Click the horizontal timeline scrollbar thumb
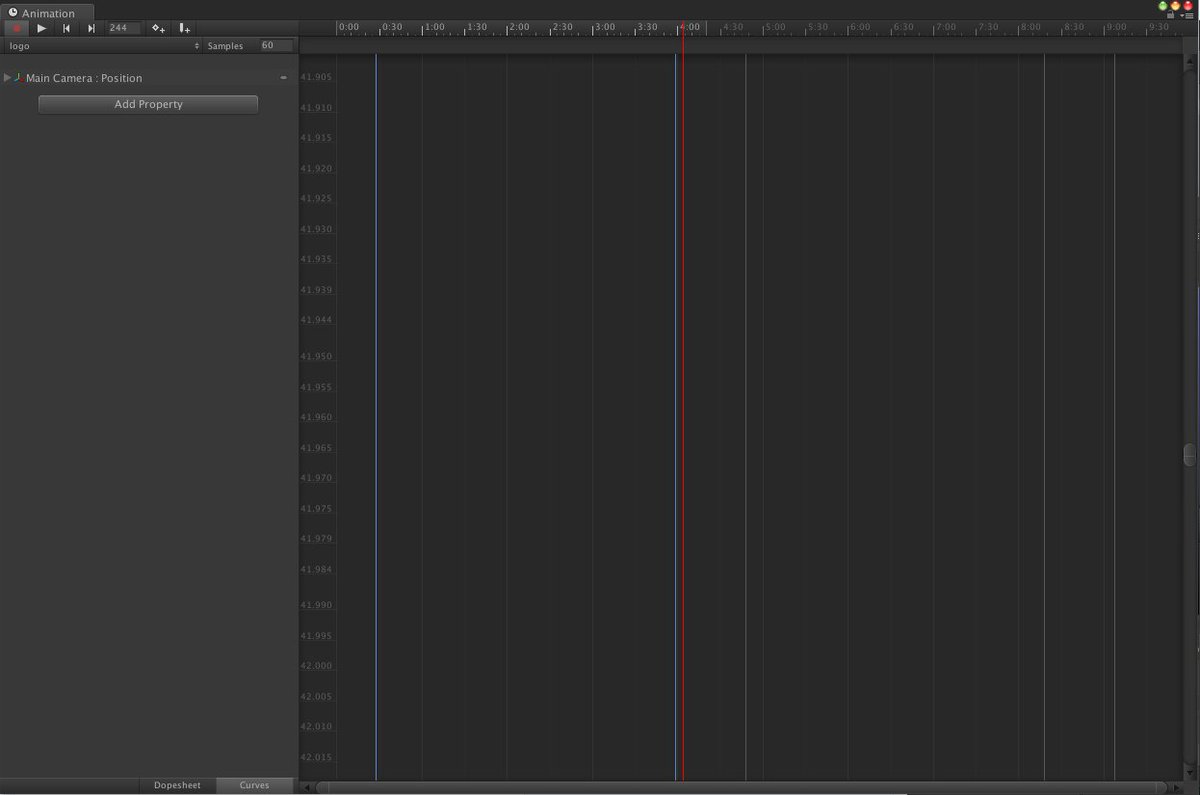This screenshot has width=1200, height=795. 741,787
